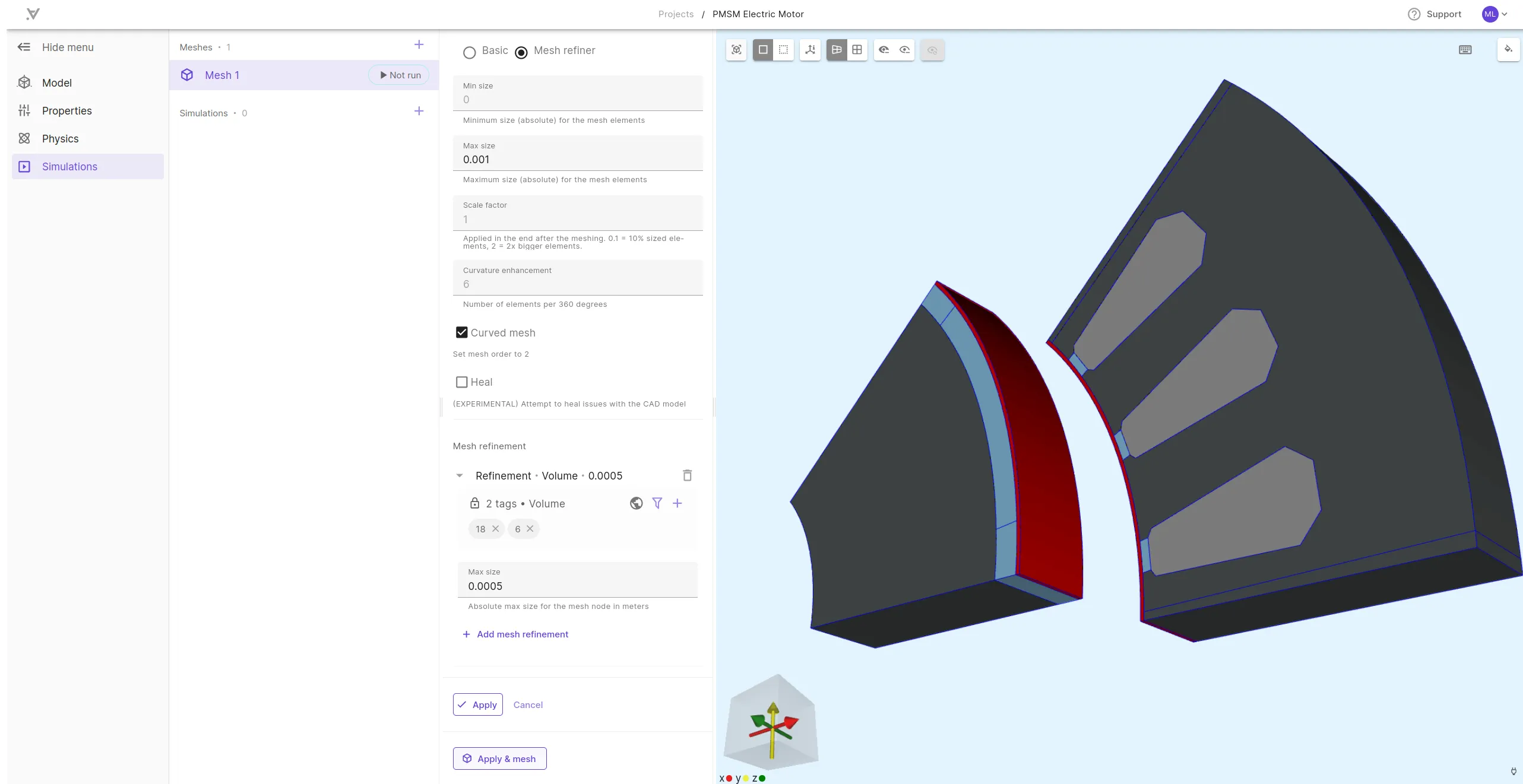This screenshot has width=1523, height=784.
Task: Add a tag with plus icon in tags row
Action: pyautogui.click(x=677, y=503)
